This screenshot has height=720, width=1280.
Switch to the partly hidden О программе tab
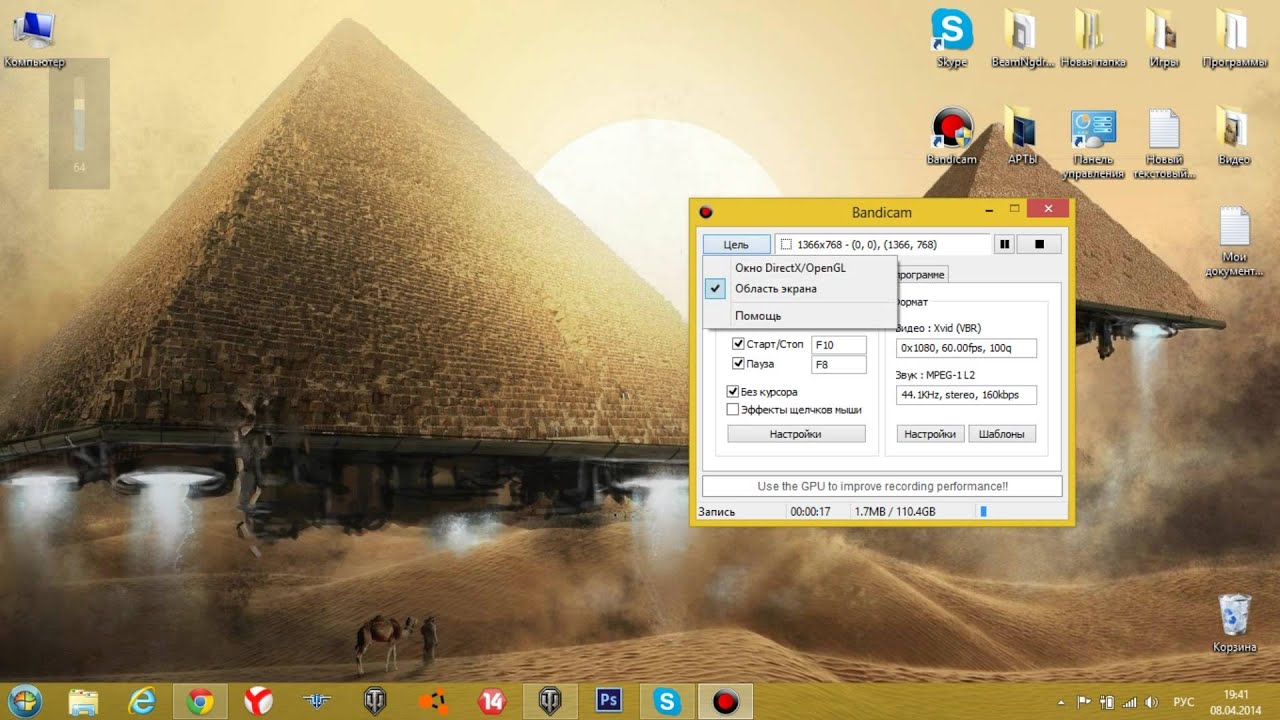click(921, 274)
